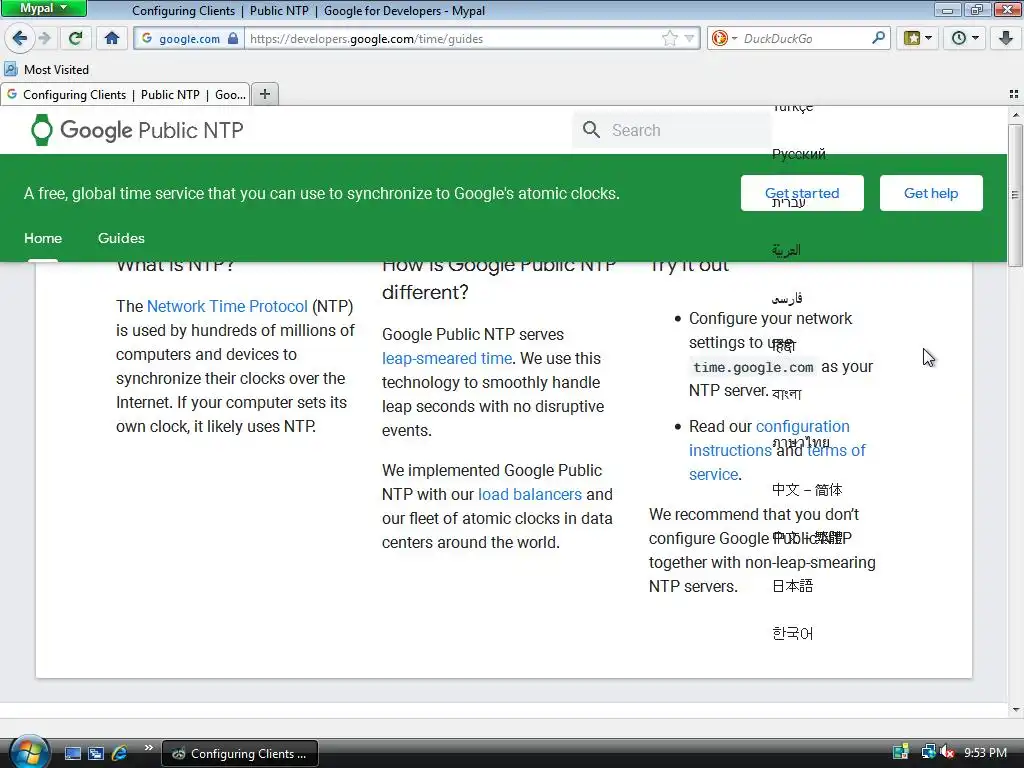1024x768 pixels.
Task: Click the padlock site security icon
Action: coord(233,38)
